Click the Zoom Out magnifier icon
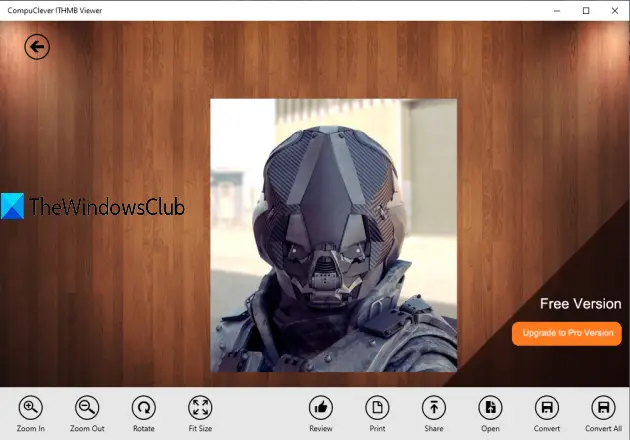 [87, 407]
